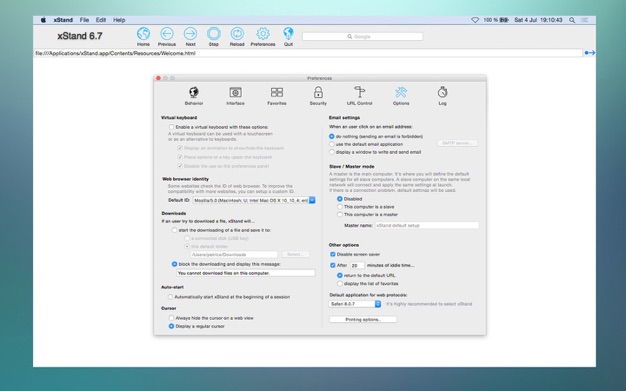
Task: Toggle the Disable screen saver checkbox
Action: (x=333, y=254)
